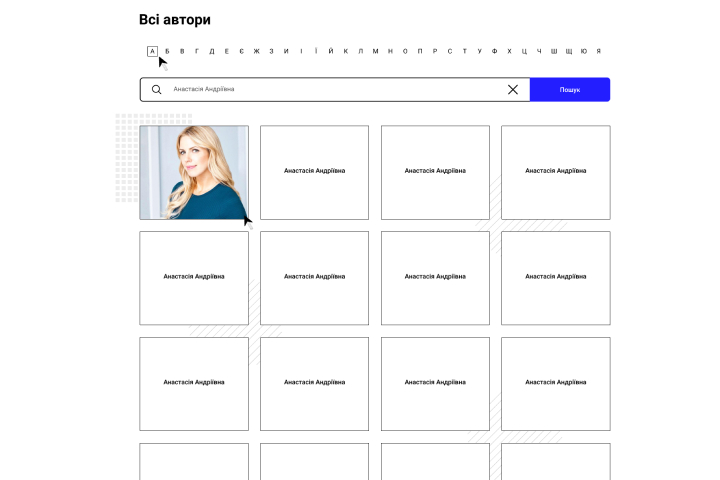
Task: Select letter Е in alphabet filter
Action: tap(226, 51)
